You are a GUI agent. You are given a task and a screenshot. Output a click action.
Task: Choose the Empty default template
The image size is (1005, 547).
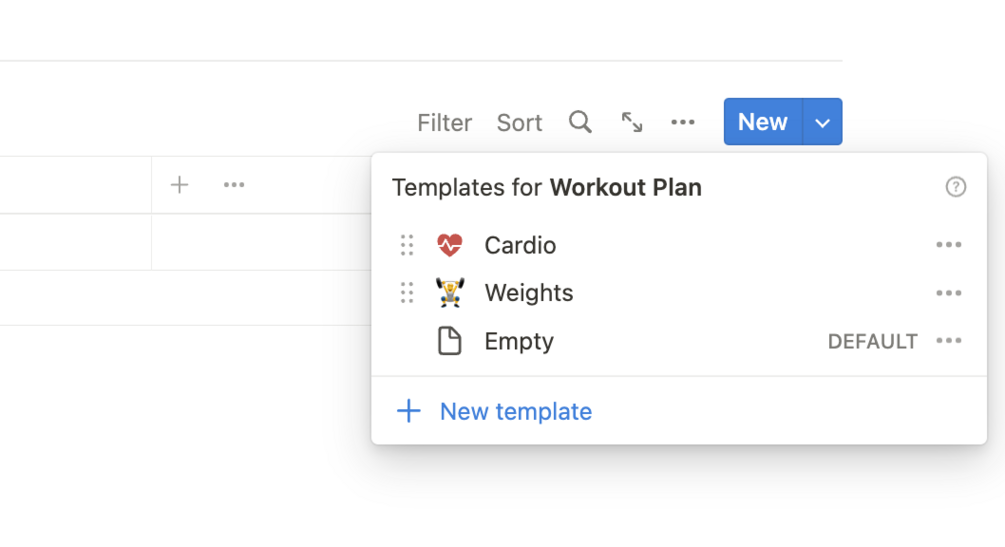[x=519, y=341]
